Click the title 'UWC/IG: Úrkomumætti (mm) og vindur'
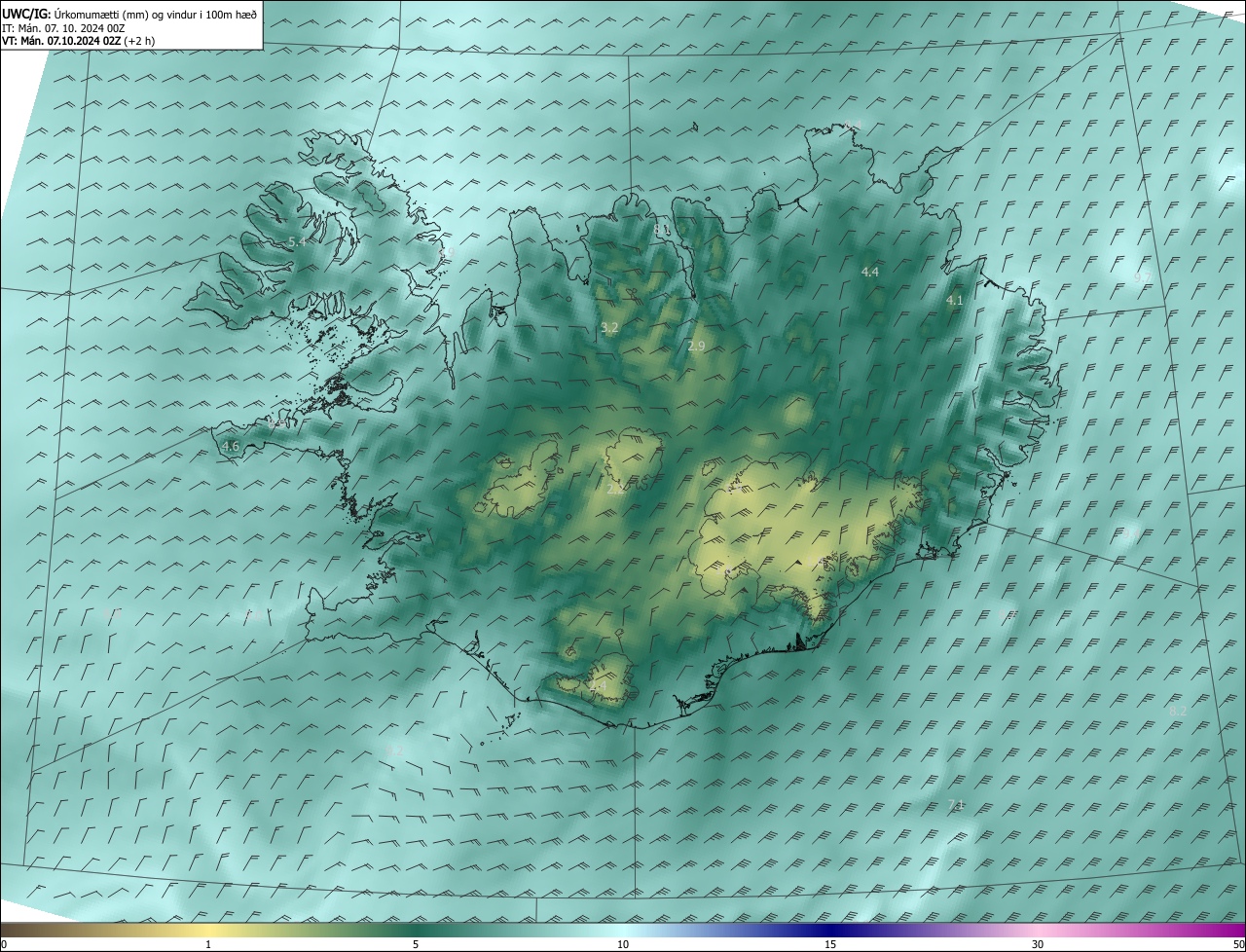Viewport: 1246px width, 952px height. click(x=130, y=15)
